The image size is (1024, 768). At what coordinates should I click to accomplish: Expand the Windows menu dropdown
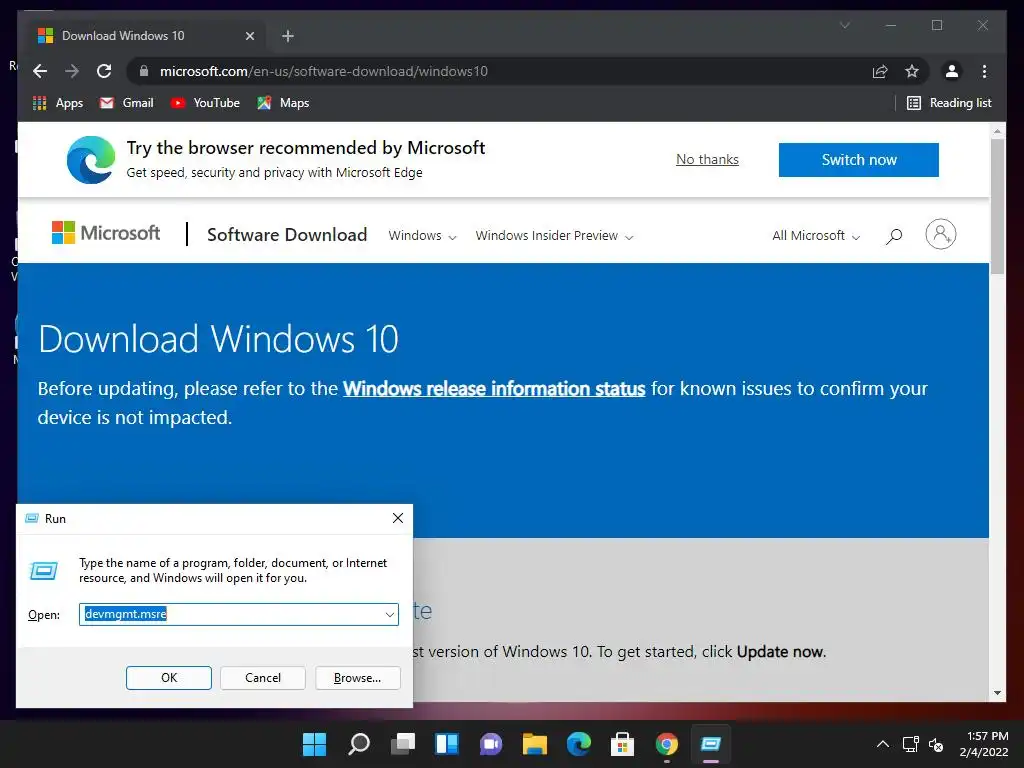[422, 236]
